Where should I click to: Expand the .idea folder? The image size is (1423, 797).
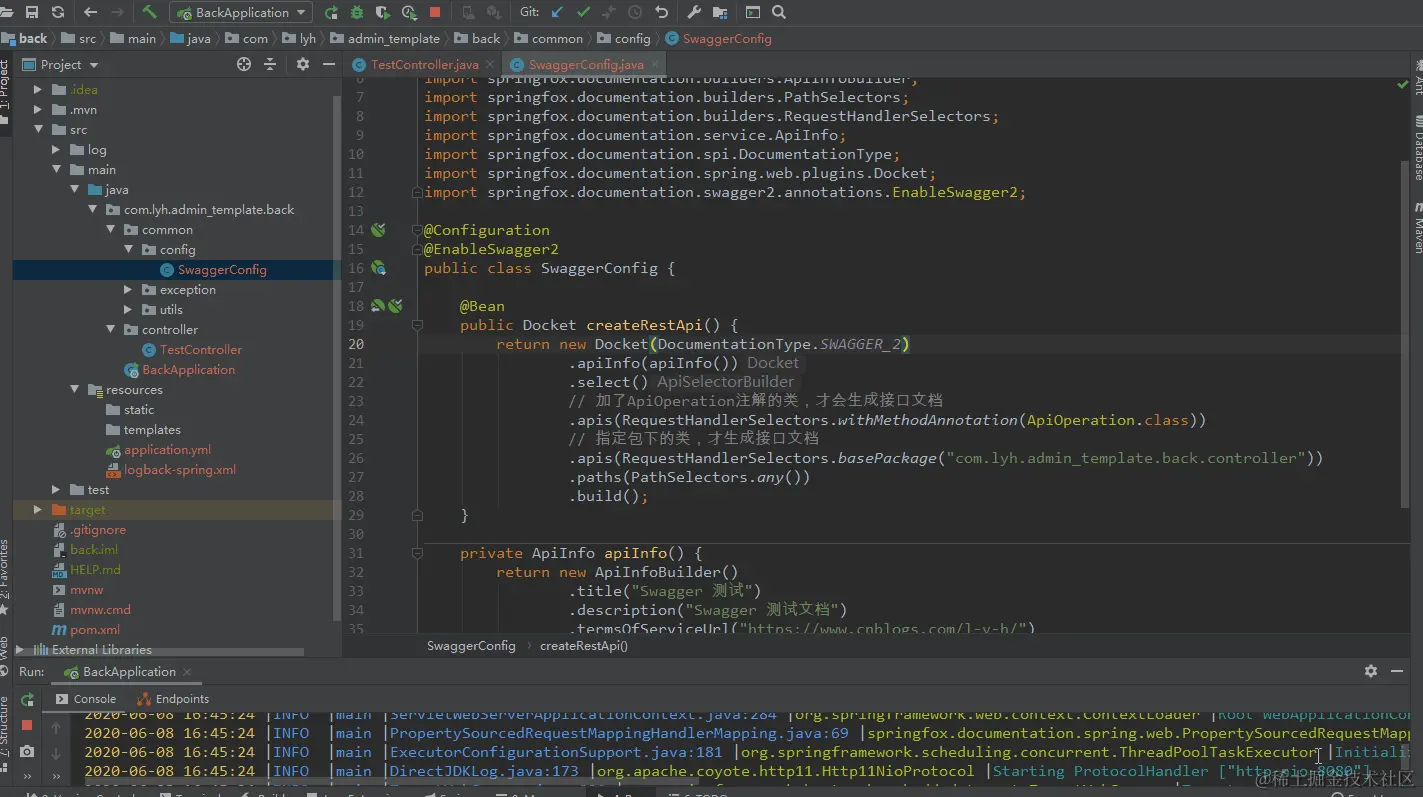click(x=38, y=89)
